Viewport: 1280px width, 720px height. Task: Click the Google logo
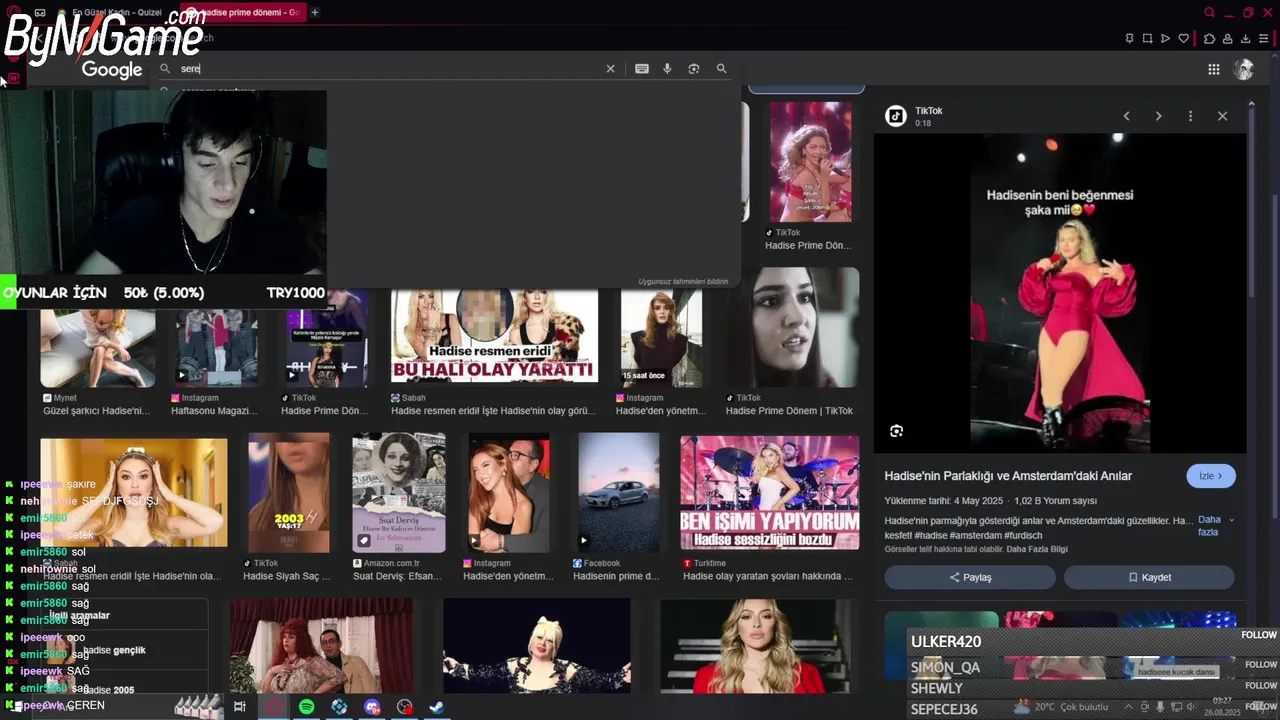click(x=112, y=69)
